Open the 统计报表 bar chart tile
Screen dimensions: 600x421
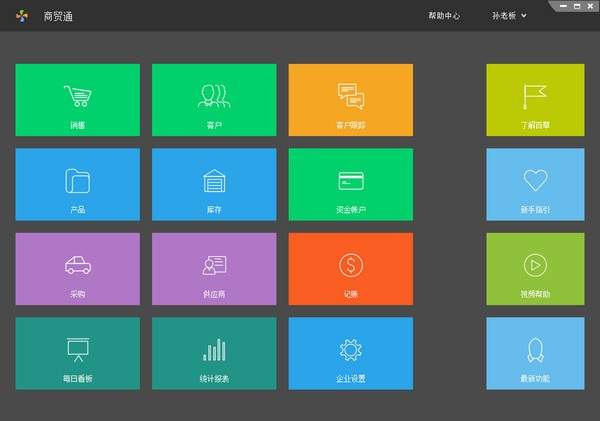pyautogui.click(x=214, y=353)
